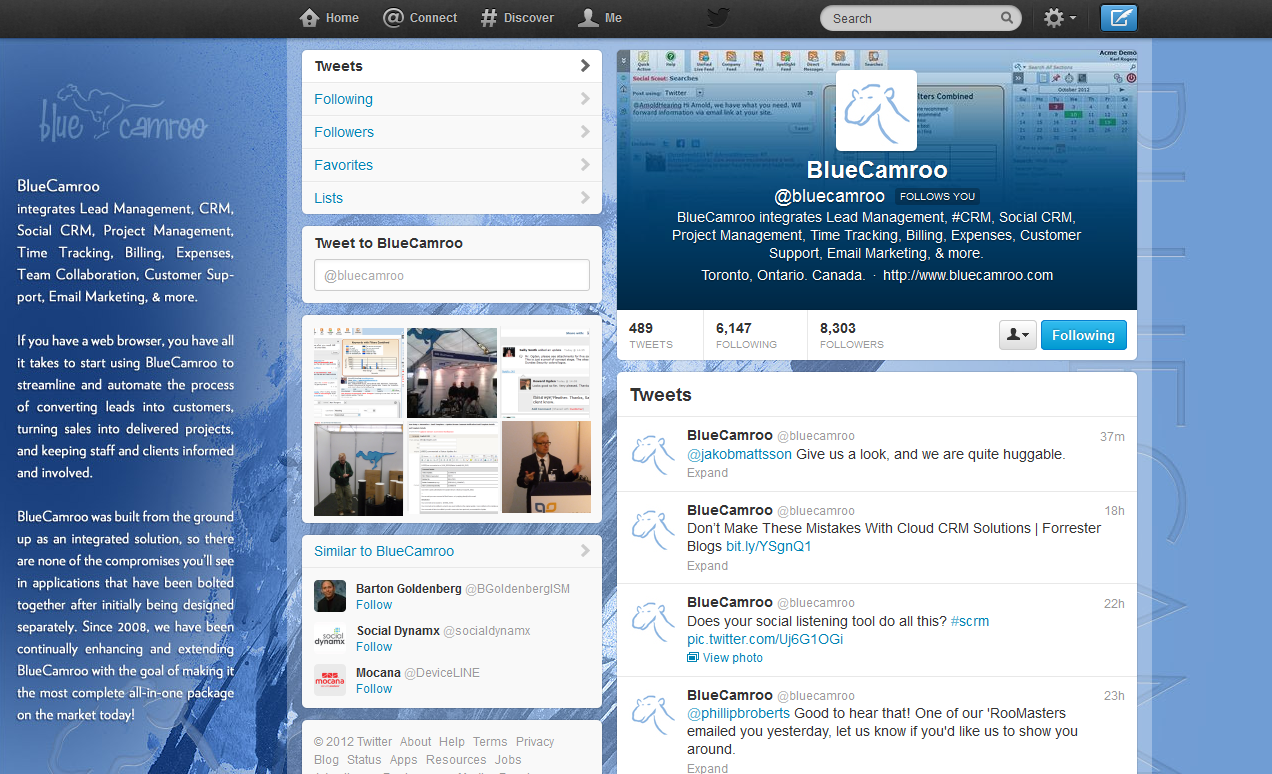
Task: Open the Connect tab
Action: pyautogui.click(x=420, y=18)
